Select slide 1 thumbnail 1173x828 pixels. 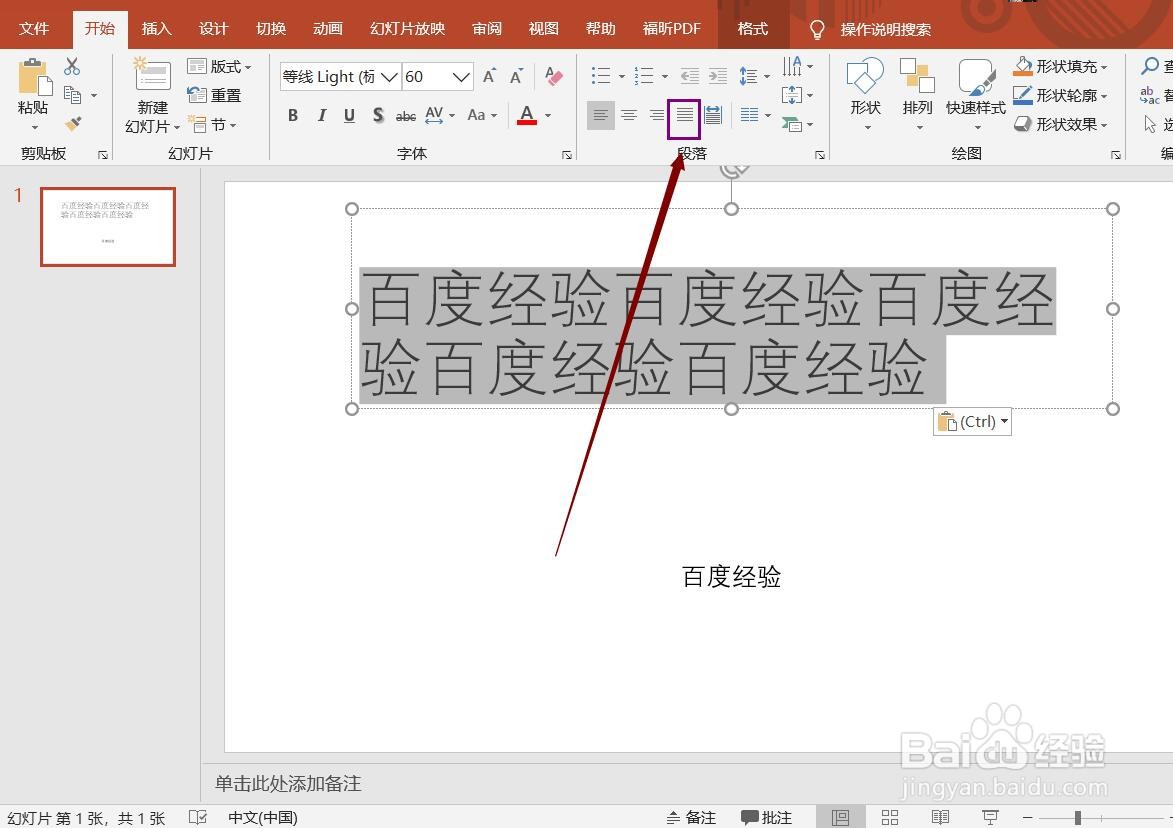108,227
